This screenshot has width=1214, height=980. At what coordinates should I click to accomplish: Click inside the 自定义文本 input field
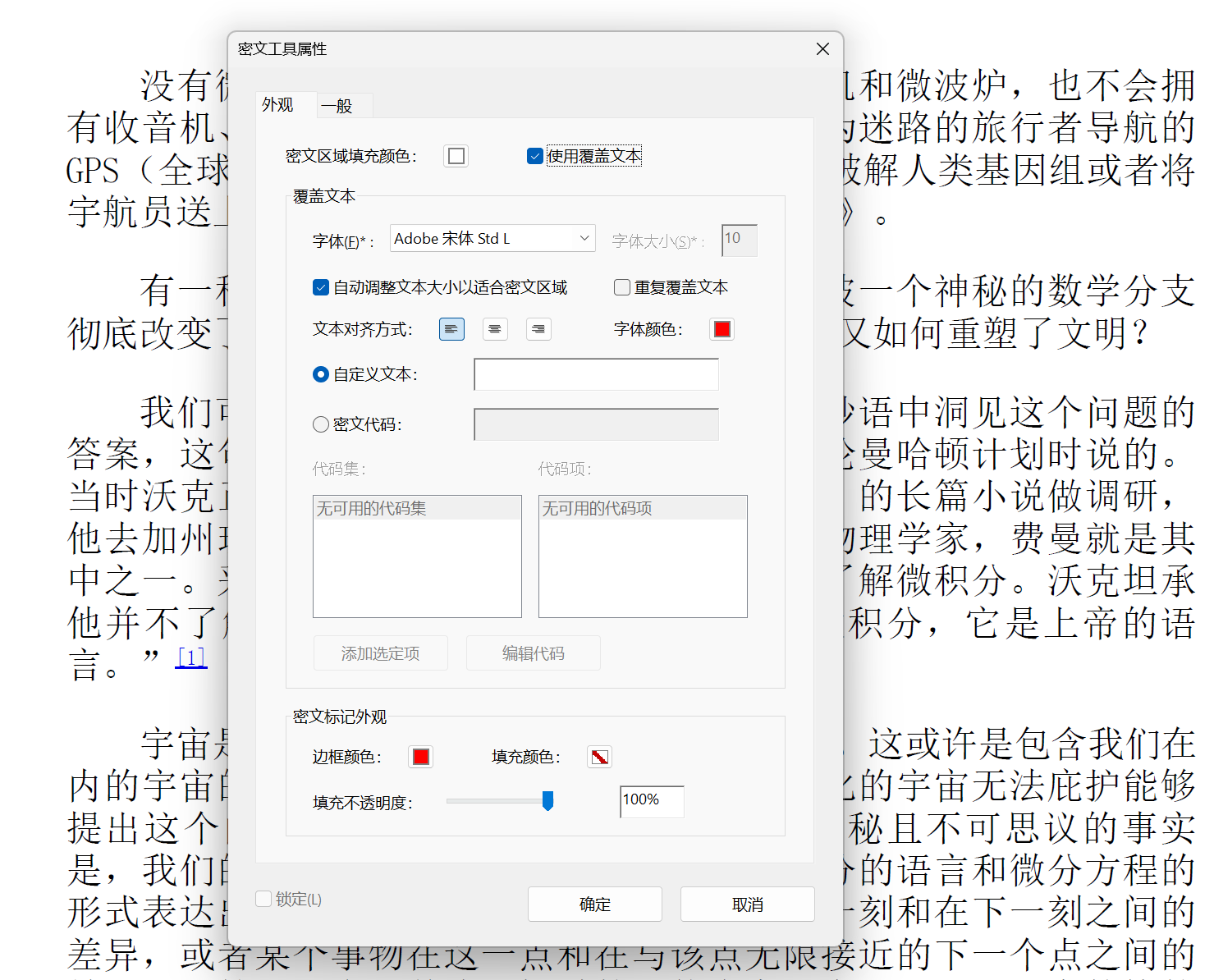tap(595, 373)
